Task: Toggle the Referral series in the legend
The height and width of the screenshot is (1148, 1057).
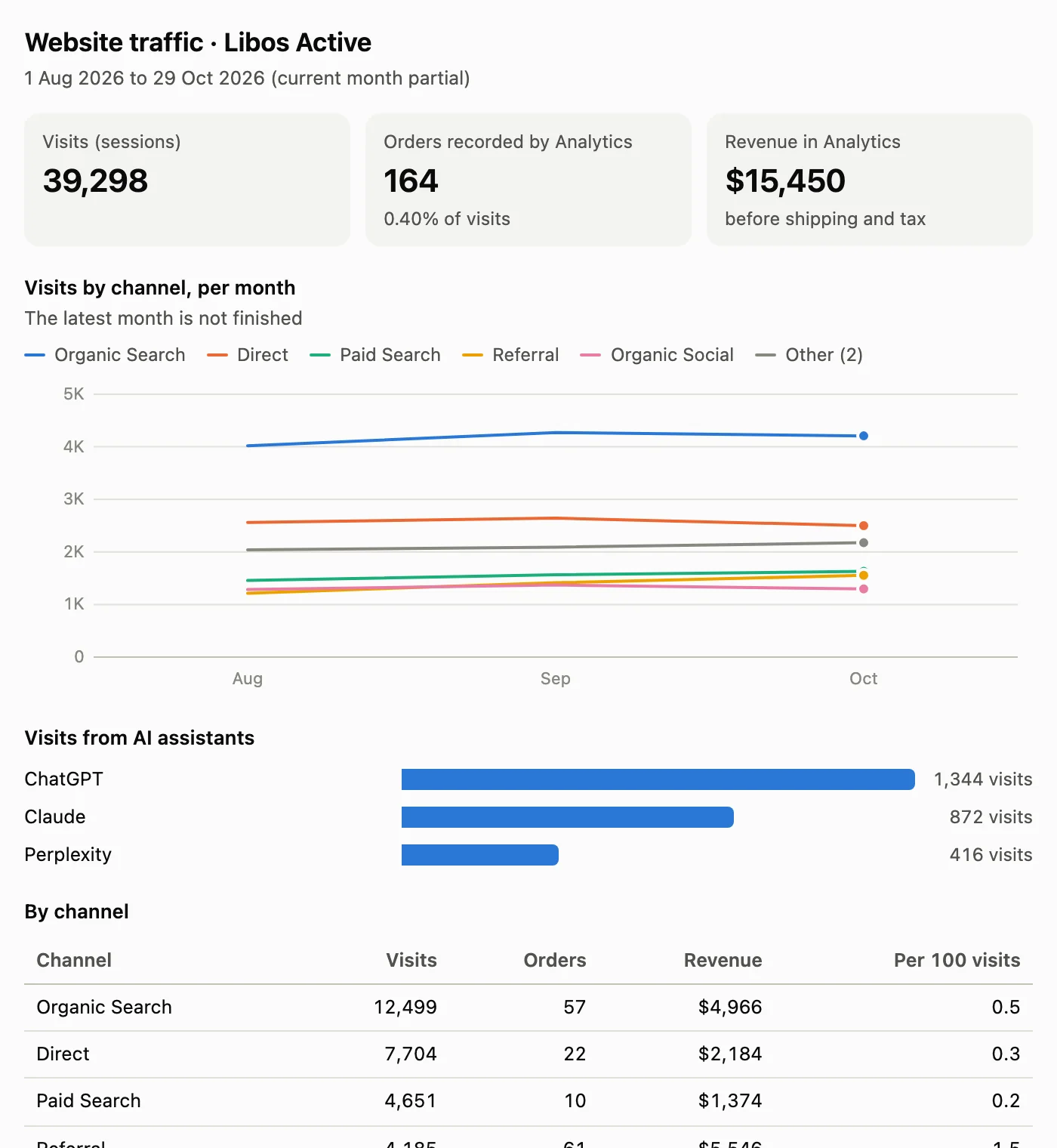Action: pyautogui.click(x=510, y=355)
